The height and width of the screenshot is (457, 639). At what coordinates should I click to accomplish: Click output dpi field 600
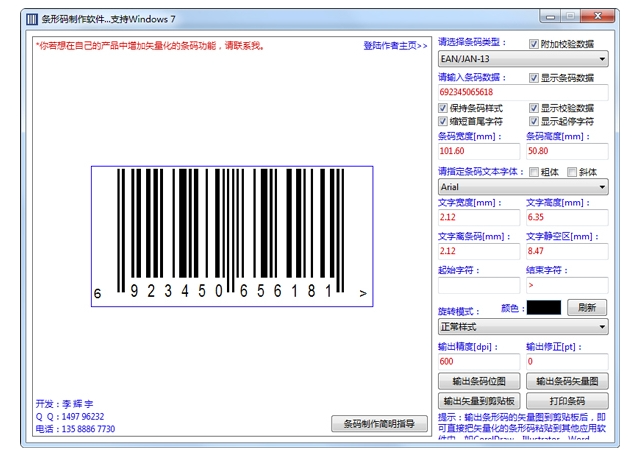(479, 362)
